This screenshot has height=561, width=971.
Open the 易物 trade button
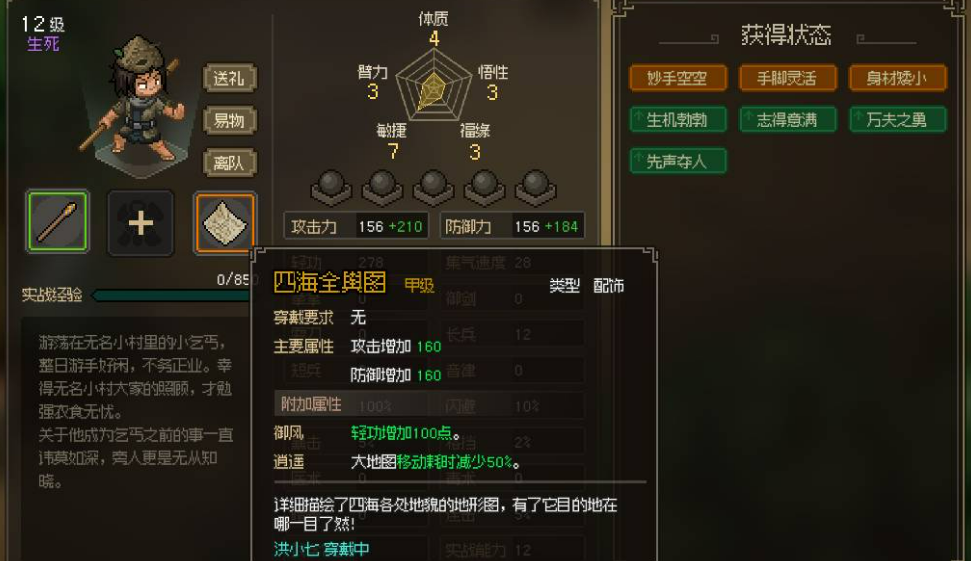click(x=230, y=120)
